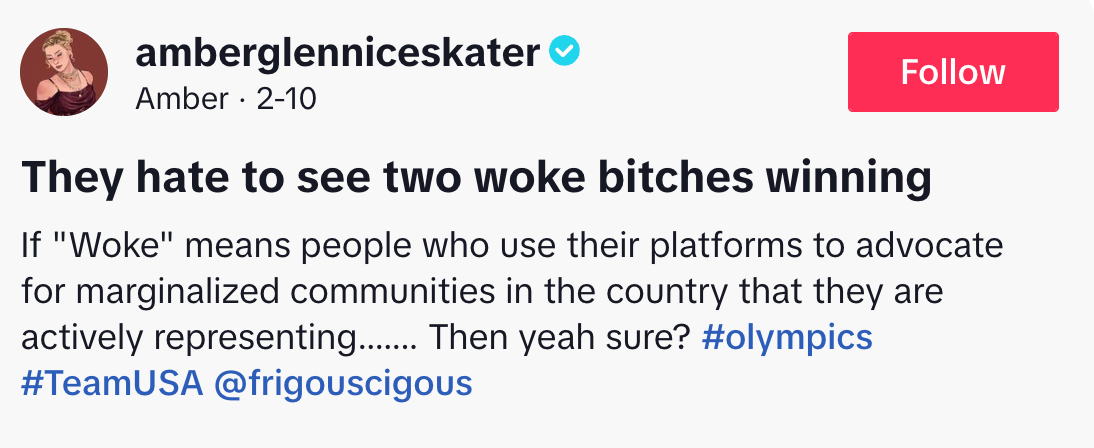Viewport: 1094px width, 448px height.
Task: Click the blue verified checkmark badge
Action: [x=566, y=52]
